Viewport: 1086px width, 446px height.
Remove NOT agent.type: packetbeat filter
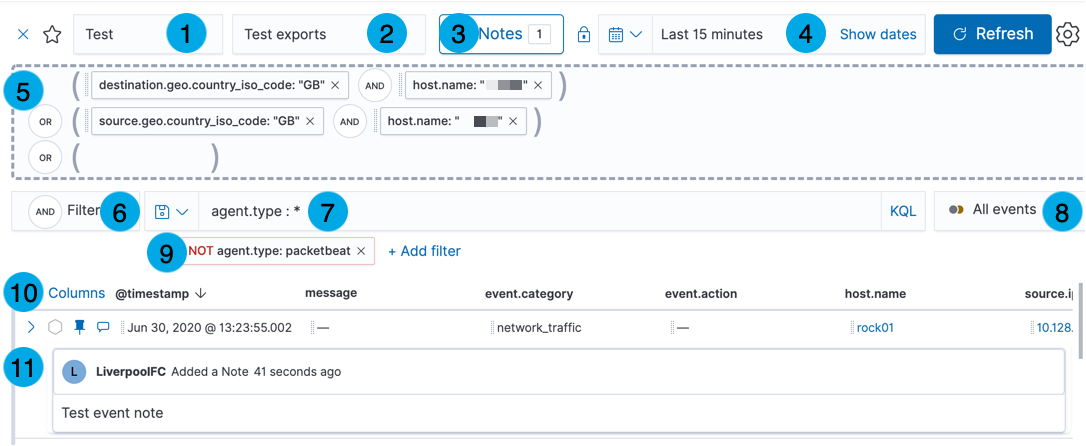coord(361,251)
